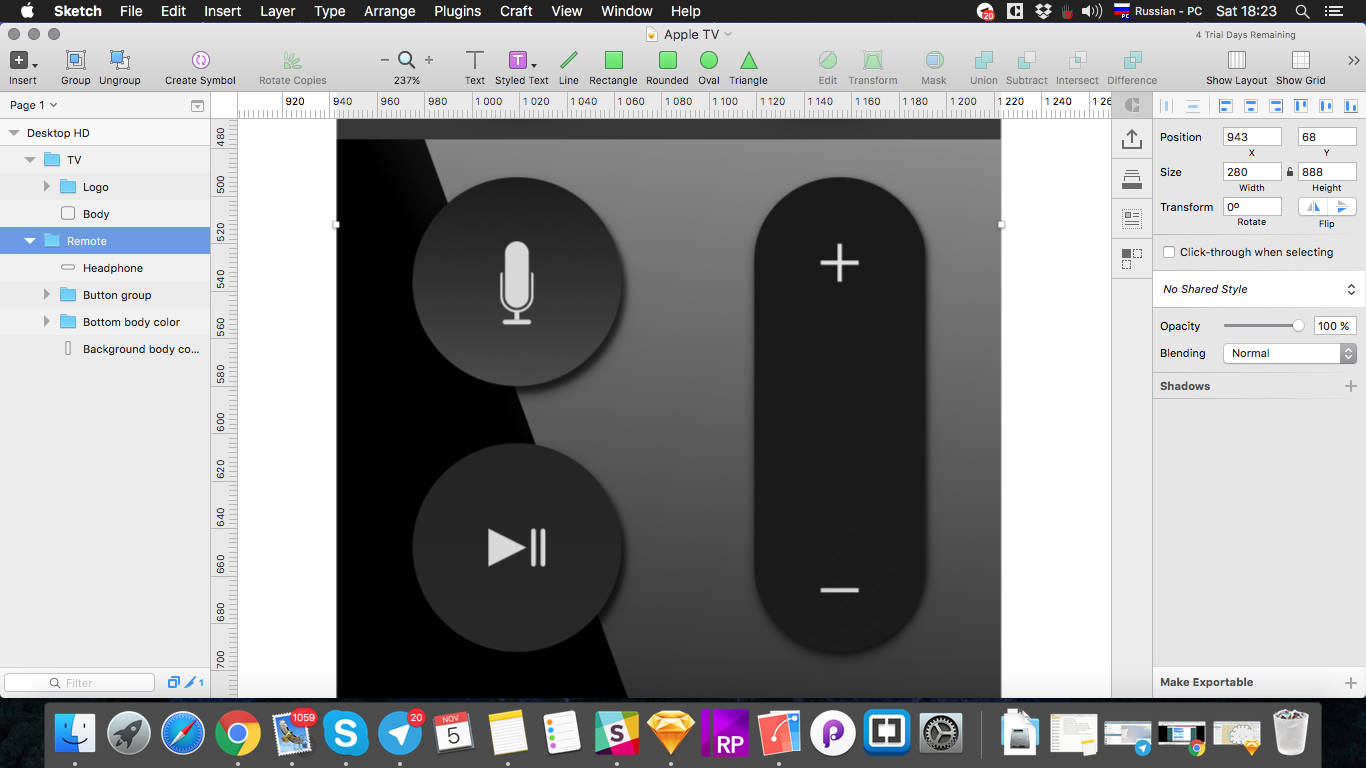Choose the Line drawing tool
The height and width of the screenshot is (768, 1366).
[568, 61]
